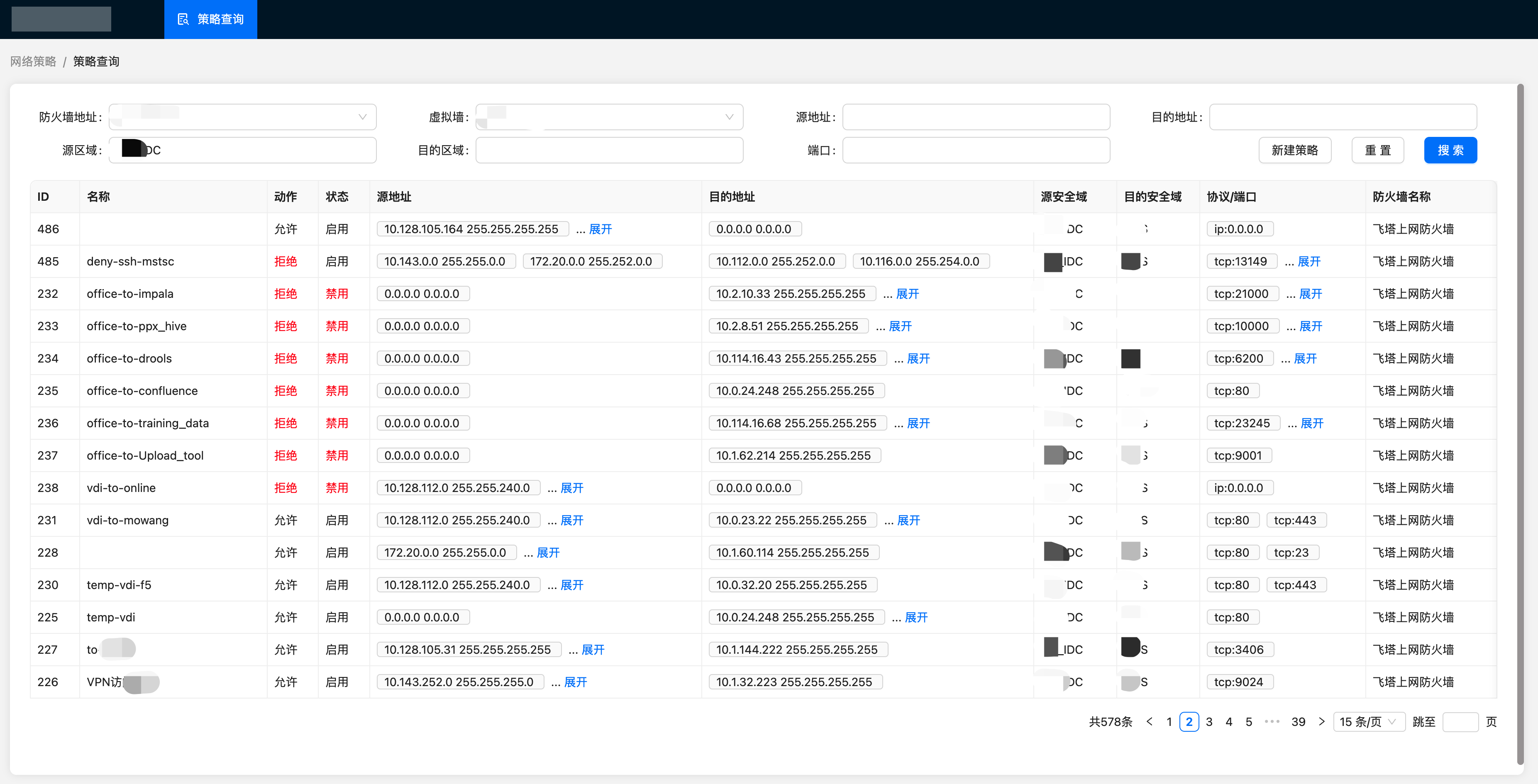
Task: Expand source addresses for policy 486
Action: point(600,229)
